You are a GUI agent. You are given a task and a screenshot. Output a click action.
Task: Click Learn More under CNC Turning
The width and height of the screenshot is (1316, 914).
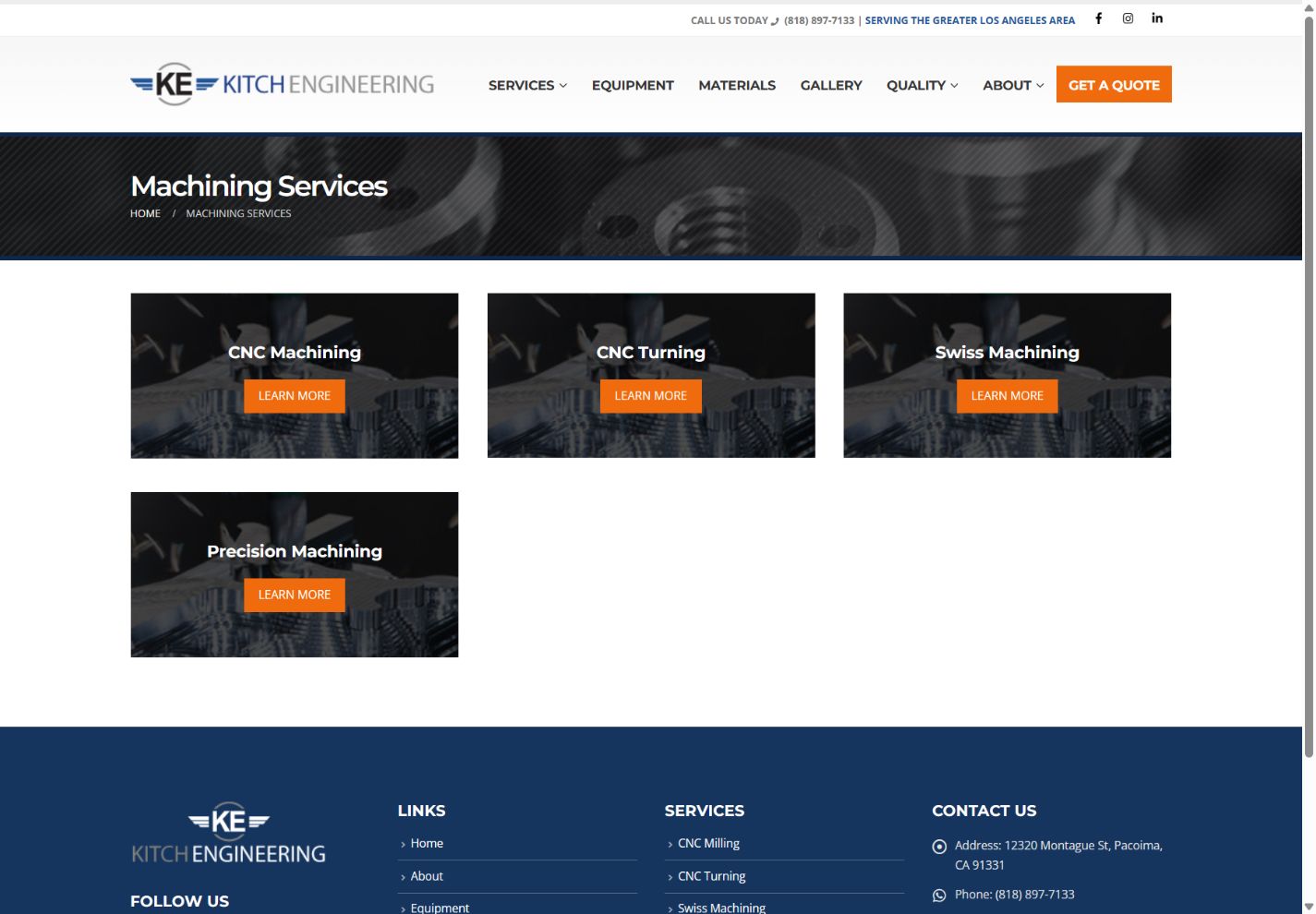pos(651,396)
